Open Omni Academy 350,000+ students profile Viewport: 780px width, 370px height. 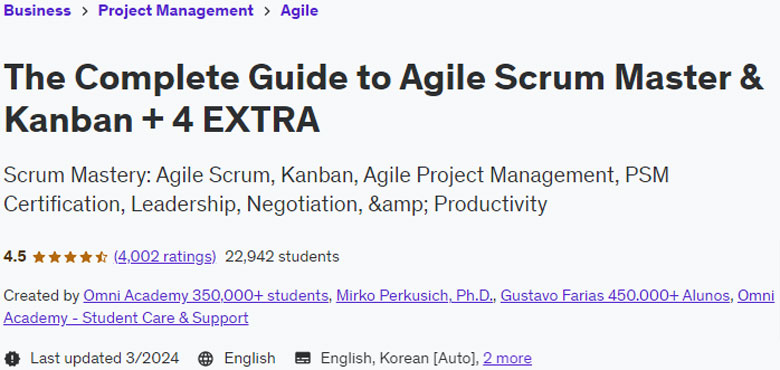click(x=205, y=296)
